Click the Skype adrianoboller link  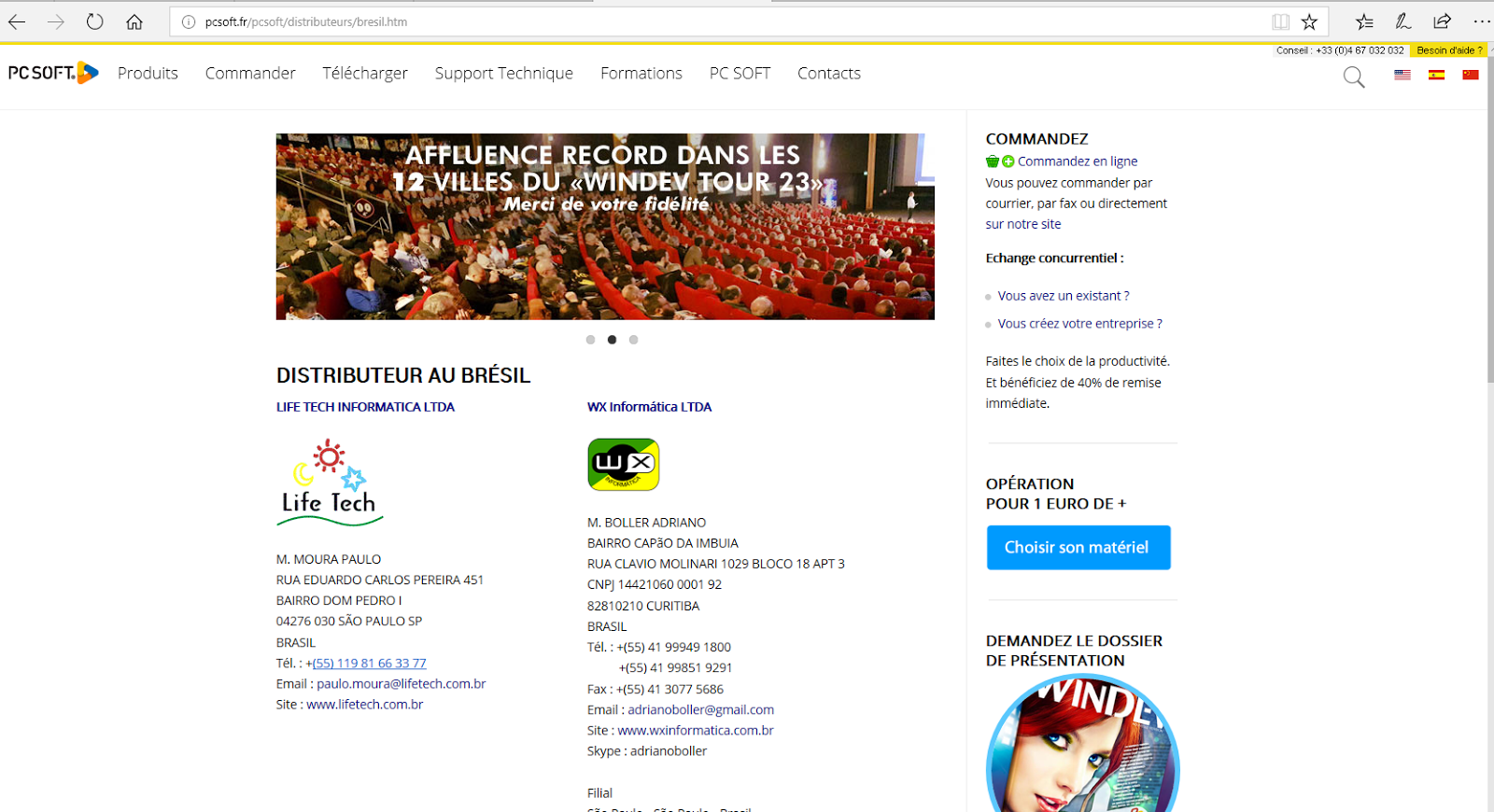click(668, 751)
